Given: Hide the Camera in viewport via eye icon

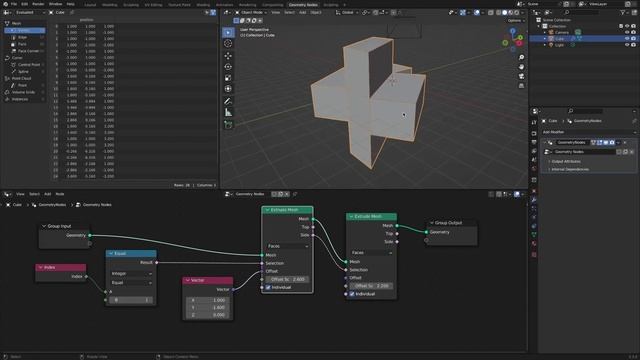Looking at the screenshot, I should pyautogui.click(x=627, y=32).
